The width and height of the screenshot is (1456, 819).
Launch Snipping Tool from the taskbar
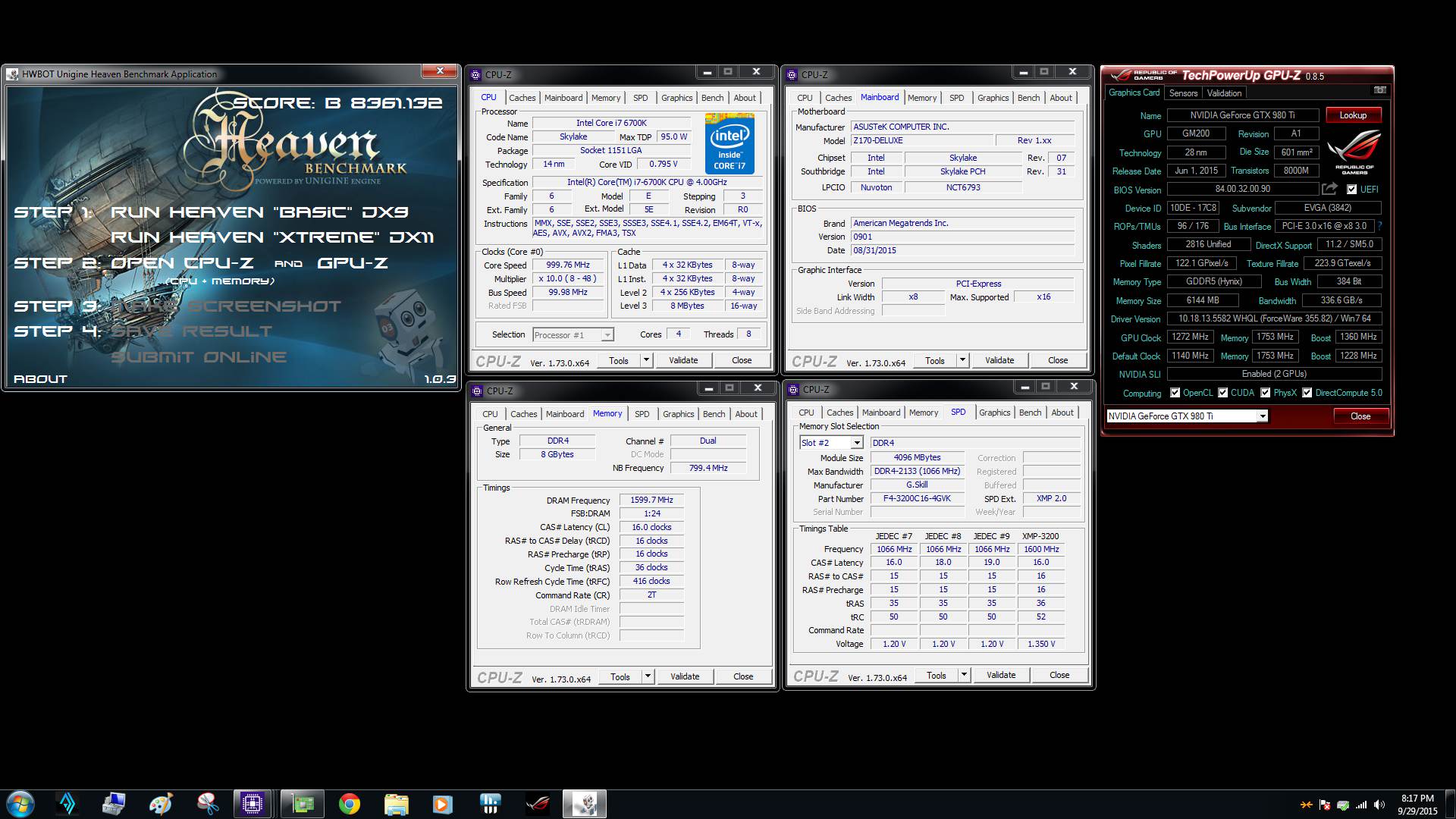pyautogui.click(x=207, y=804)
